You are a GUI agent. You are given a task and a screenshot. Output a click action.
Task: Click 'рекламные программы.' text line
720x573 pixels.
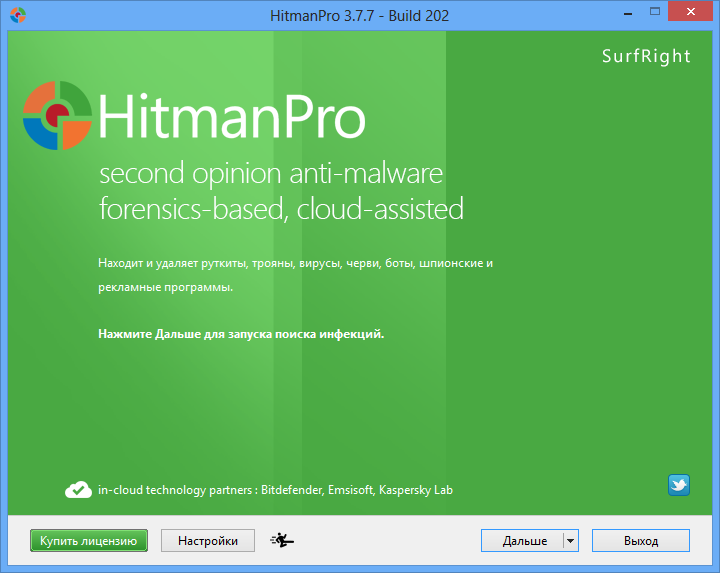point(165,287)
